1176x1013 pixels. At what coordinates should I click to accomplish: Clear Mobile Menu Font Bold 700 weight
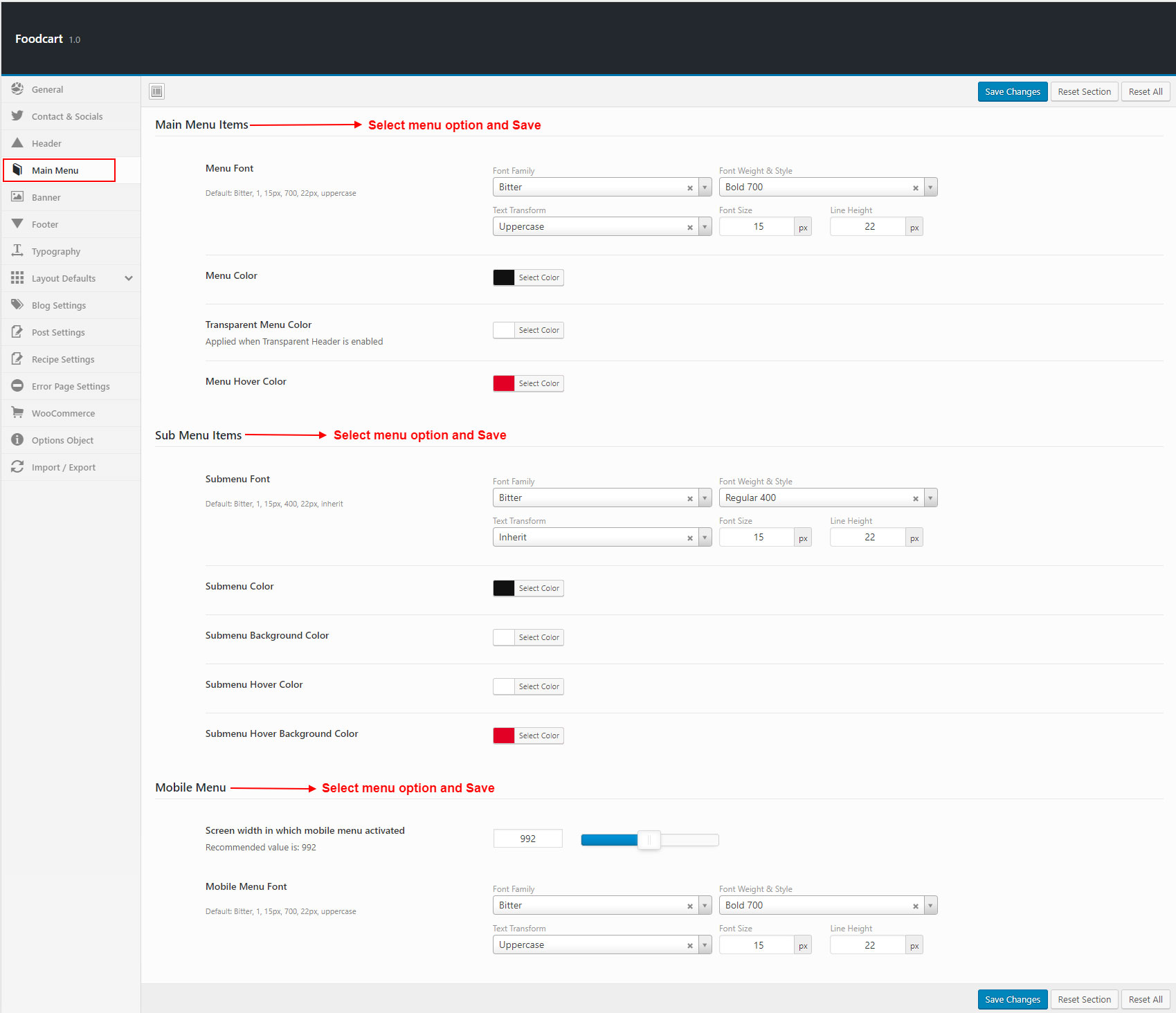pos(916,906)
